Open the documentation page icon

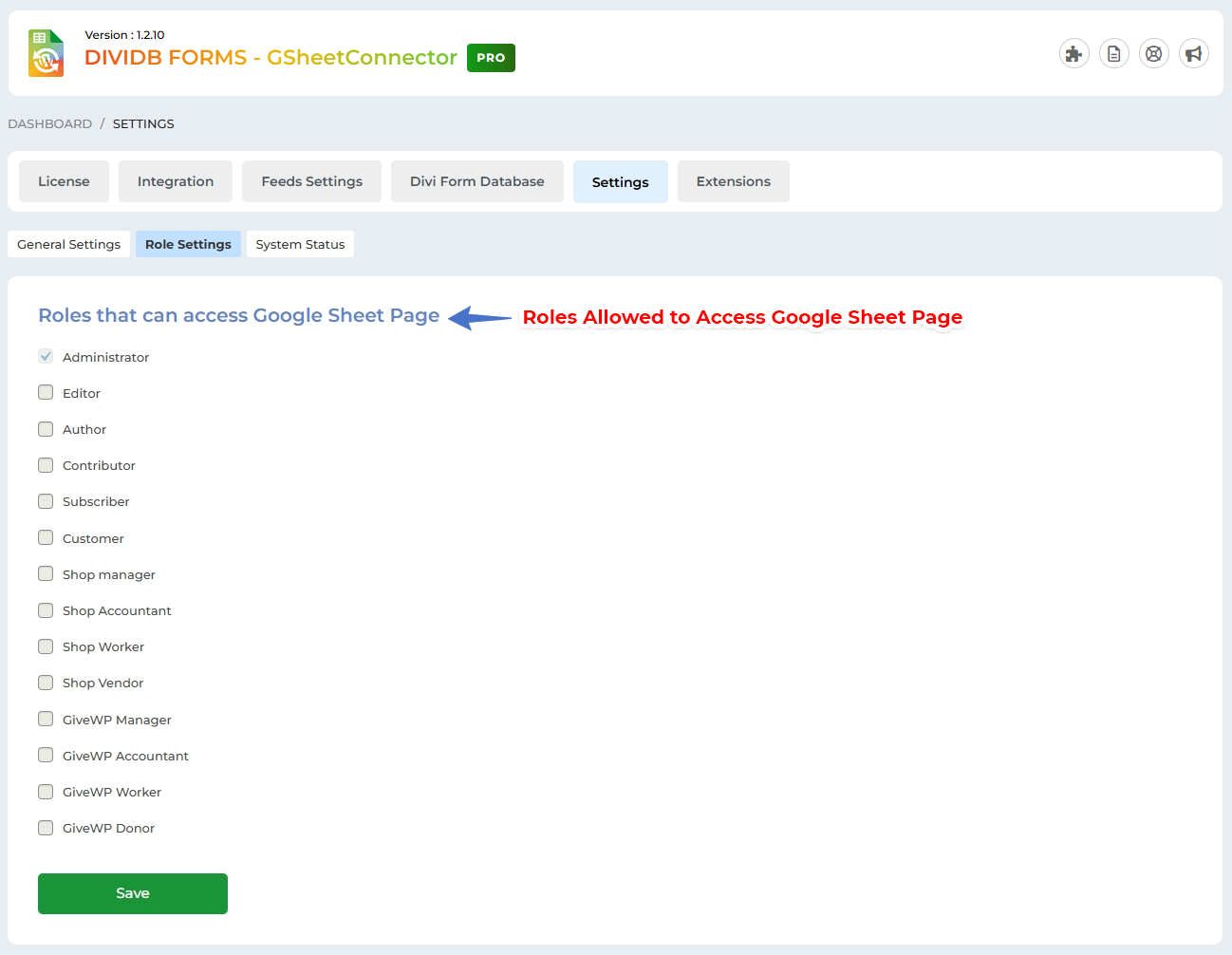click(1113, 54)
